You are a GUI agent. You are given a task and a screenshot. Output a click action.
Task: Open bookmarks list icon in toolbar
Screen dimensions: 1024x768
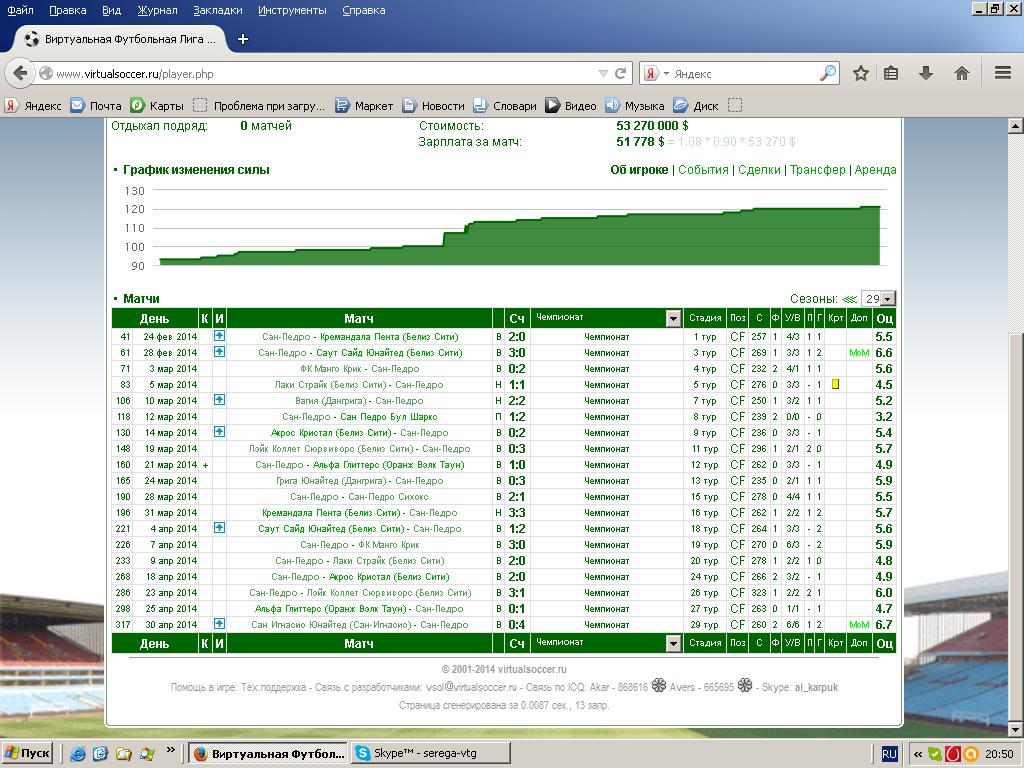pyautogui.click(x=891, y=73)
